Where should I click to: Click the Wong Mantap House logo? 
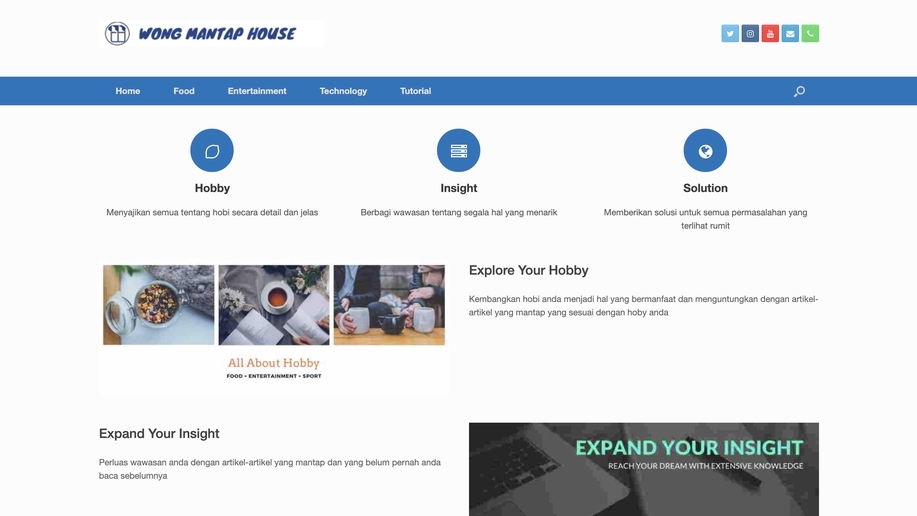(211, 33)
